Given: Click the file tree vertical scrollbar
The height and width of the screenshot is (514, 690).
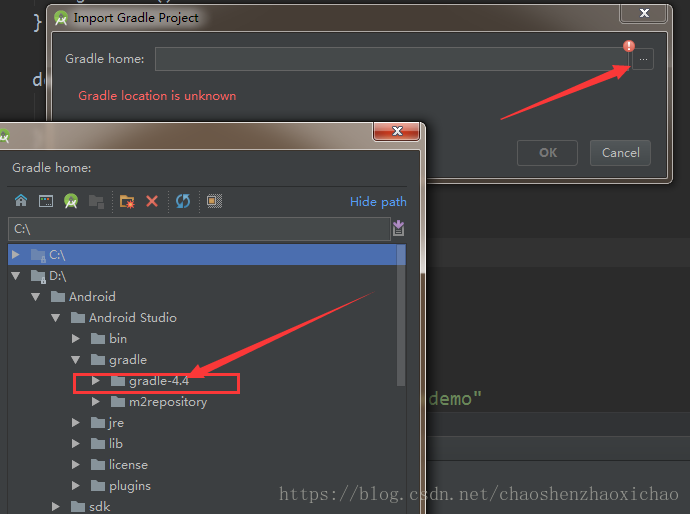Looking at the screenshot, I should coord(401,315).
